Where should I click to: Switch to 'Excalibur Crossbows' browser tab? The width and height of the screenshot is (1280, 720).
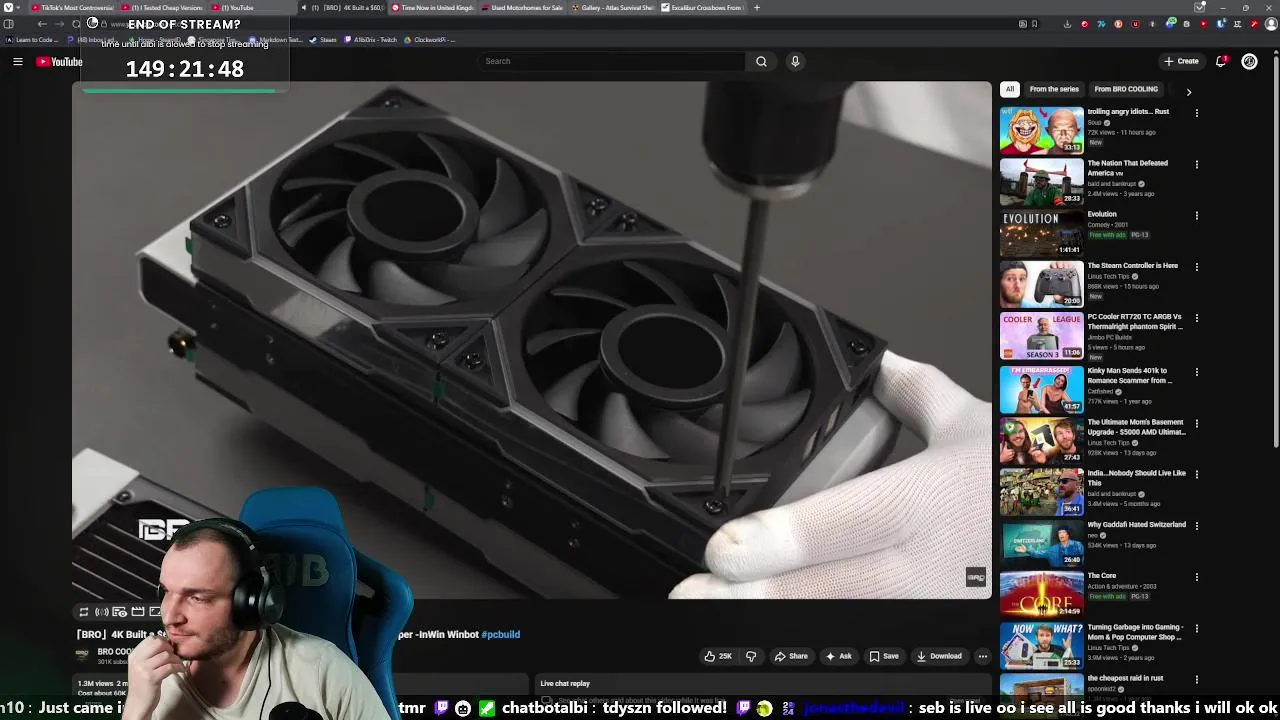point(701,7)
